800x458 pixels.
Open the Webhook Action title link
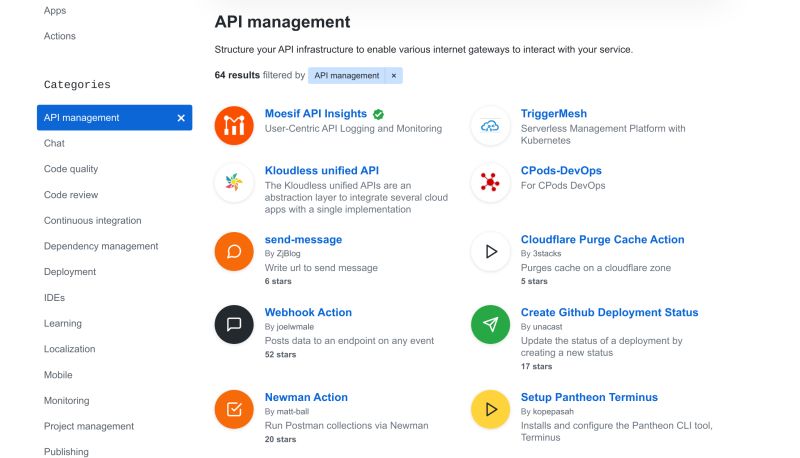click(x=308, y=312)
